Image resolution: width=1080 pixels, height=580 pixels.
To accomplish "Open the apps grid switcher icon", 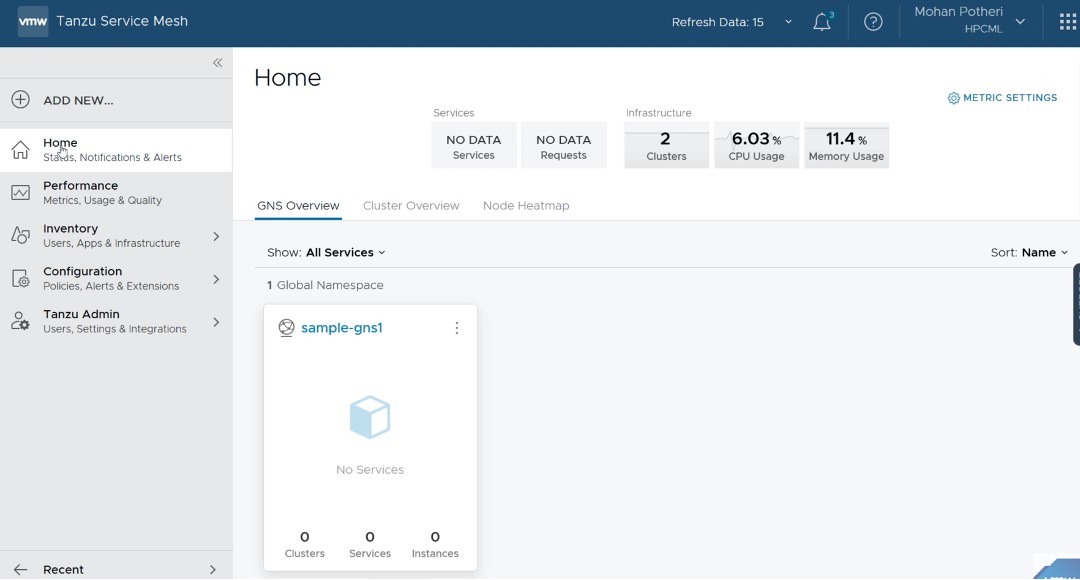I will (x=1067, y=22).
